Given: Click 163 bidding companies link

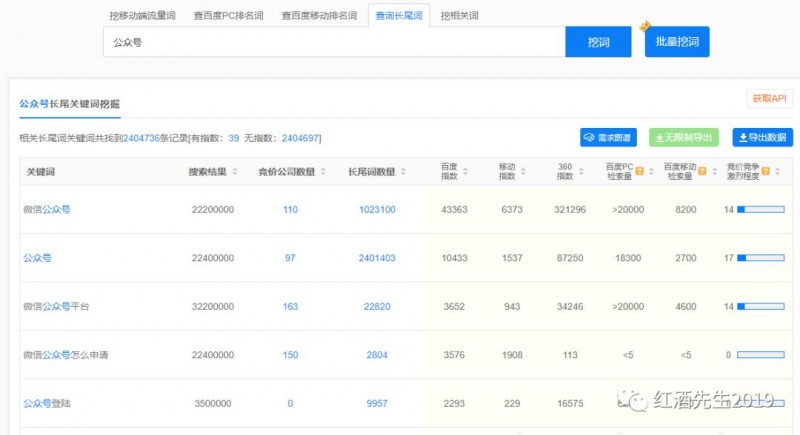Looking at the screenshot, I should tap(290, 306).
